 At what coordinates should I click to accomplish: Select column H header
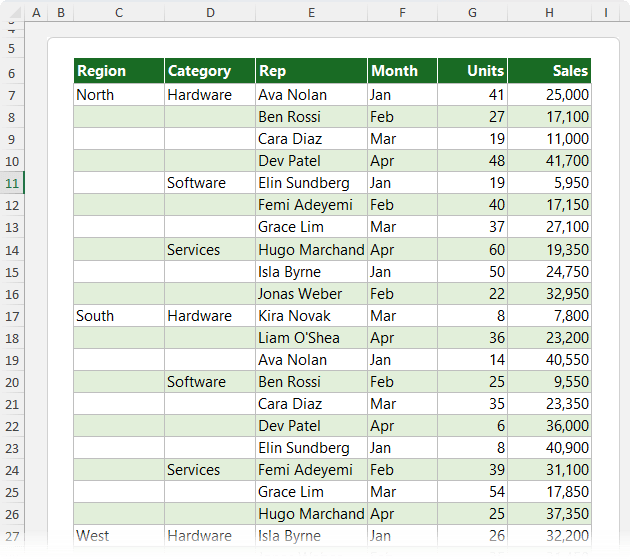[549, 12]
